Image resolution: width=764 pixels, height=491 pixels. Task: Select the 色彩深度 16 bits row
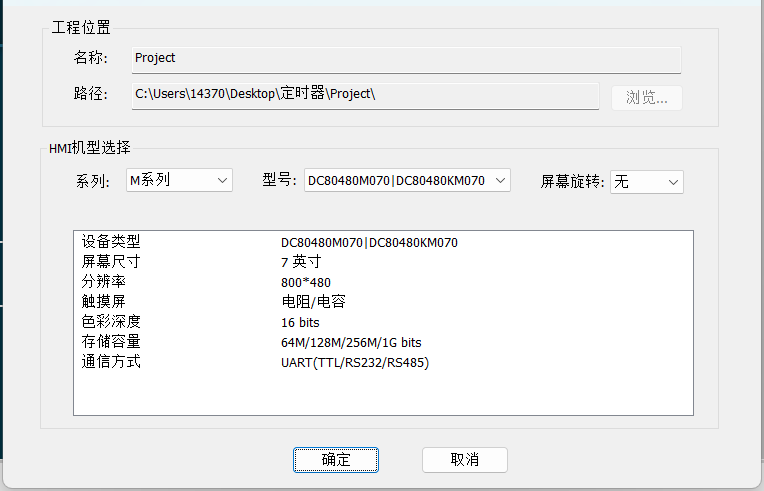[x=383, y=322]
